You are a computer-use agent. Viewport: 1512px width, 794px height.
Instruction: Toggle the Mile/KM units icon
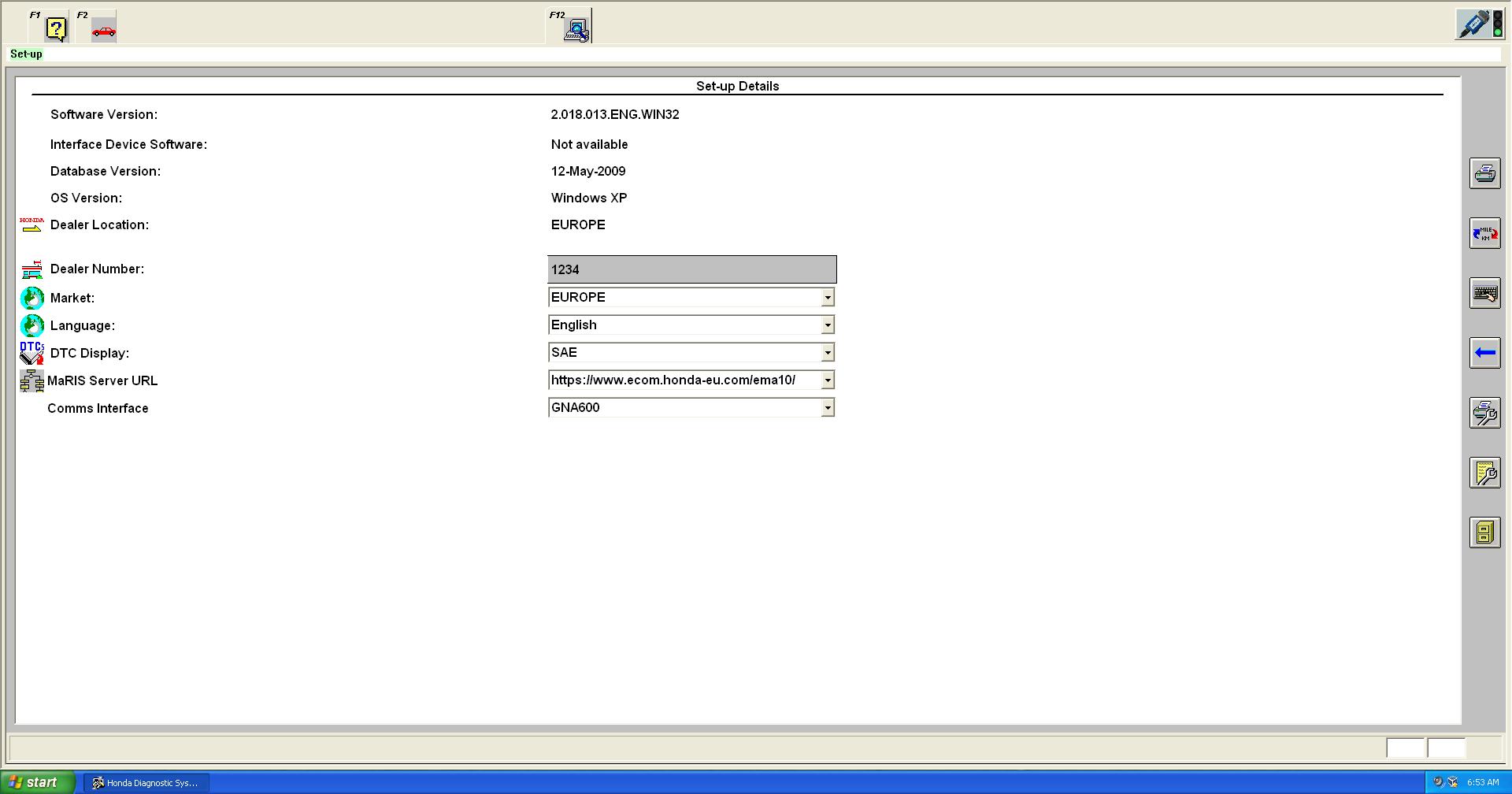pos(1484,233)
